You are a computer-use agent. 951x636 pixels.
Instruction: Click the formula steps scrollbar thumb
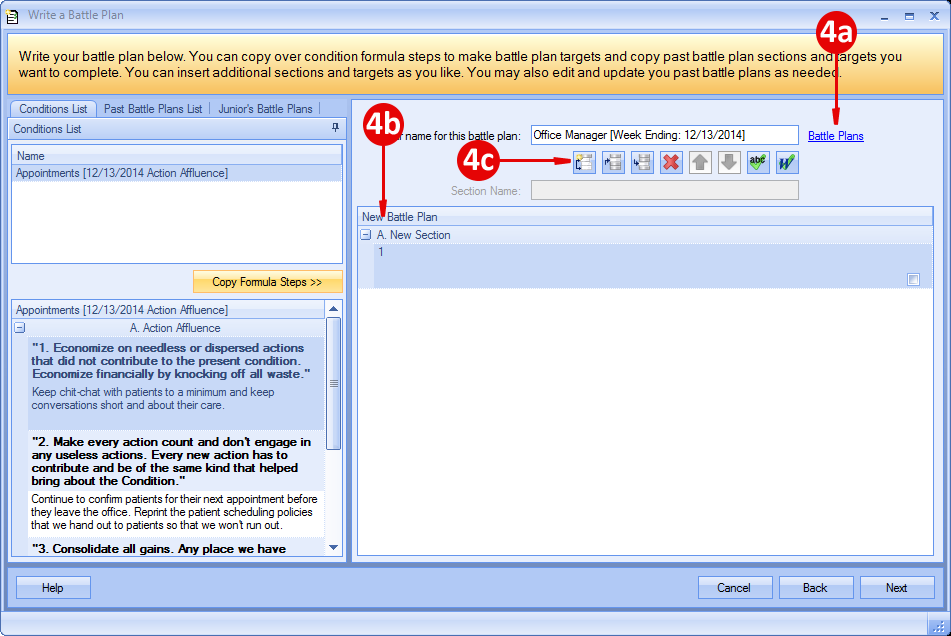click(x=334, y=383)
